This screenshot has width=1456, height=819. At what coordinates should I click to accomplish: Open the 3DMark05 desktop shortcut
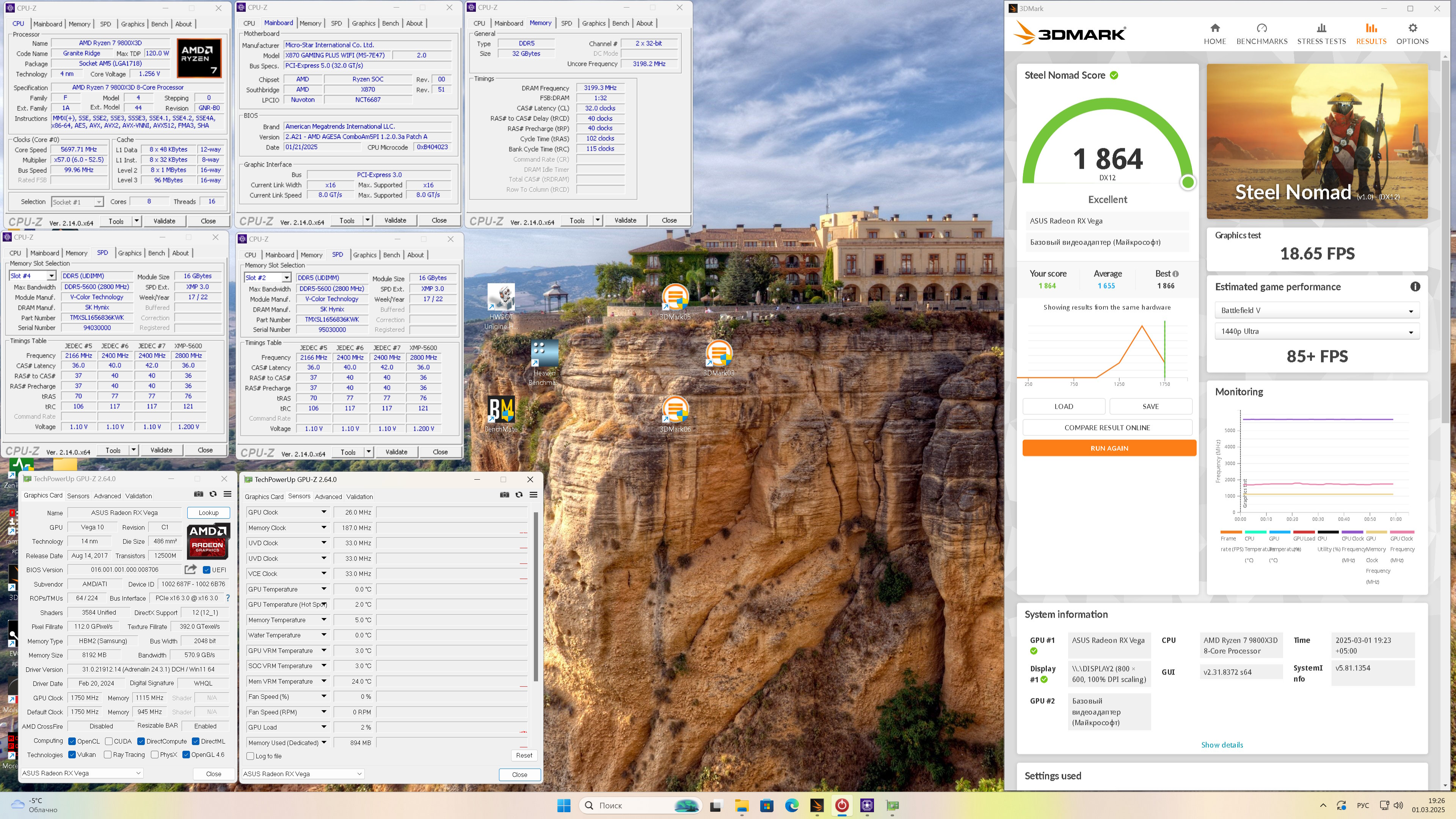tap(675, 302)
